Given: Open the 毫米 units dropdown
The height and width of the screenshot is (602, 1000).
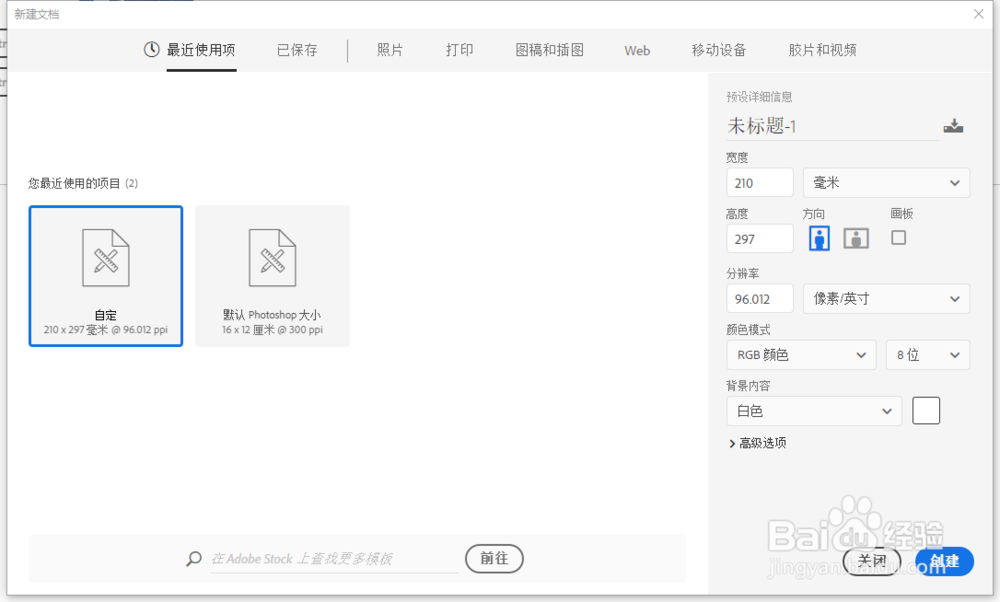Looking at the screenshot, I should (886, 182).
